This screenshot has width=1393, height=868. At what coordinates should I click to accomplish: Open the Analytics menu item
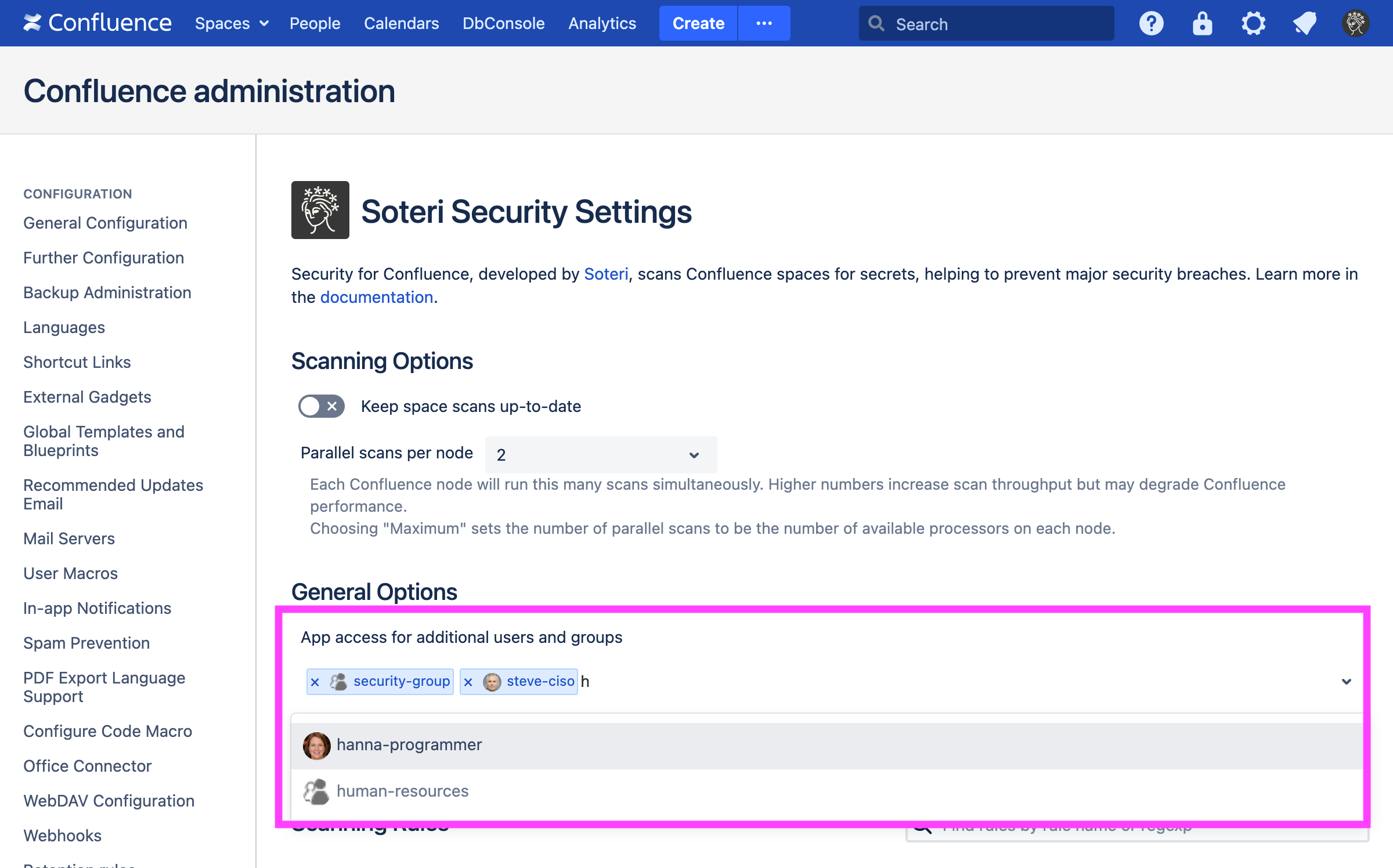(602, 23)
